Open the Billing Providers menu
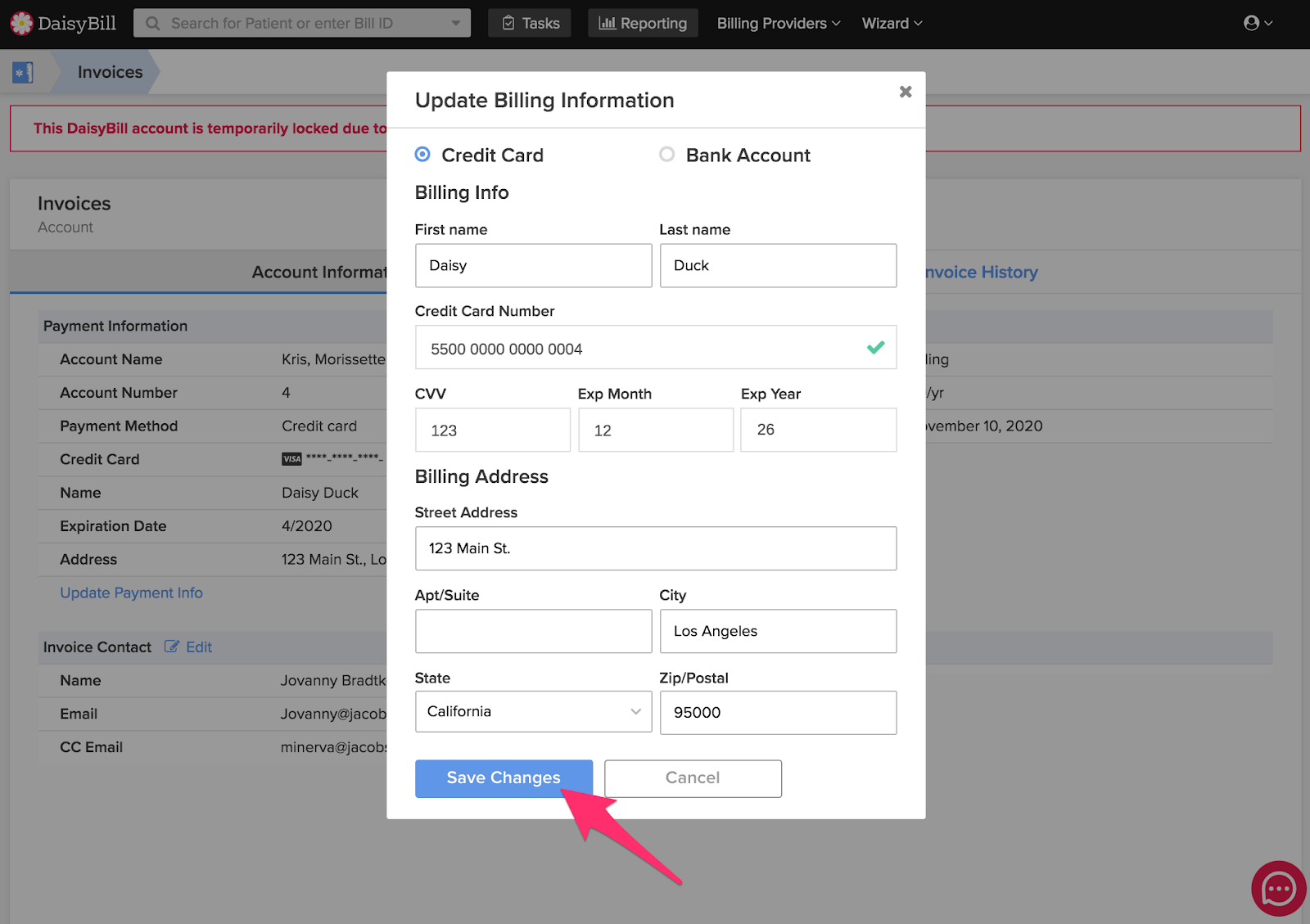This screenshot has width=1310, height=924. pos(779,23)
